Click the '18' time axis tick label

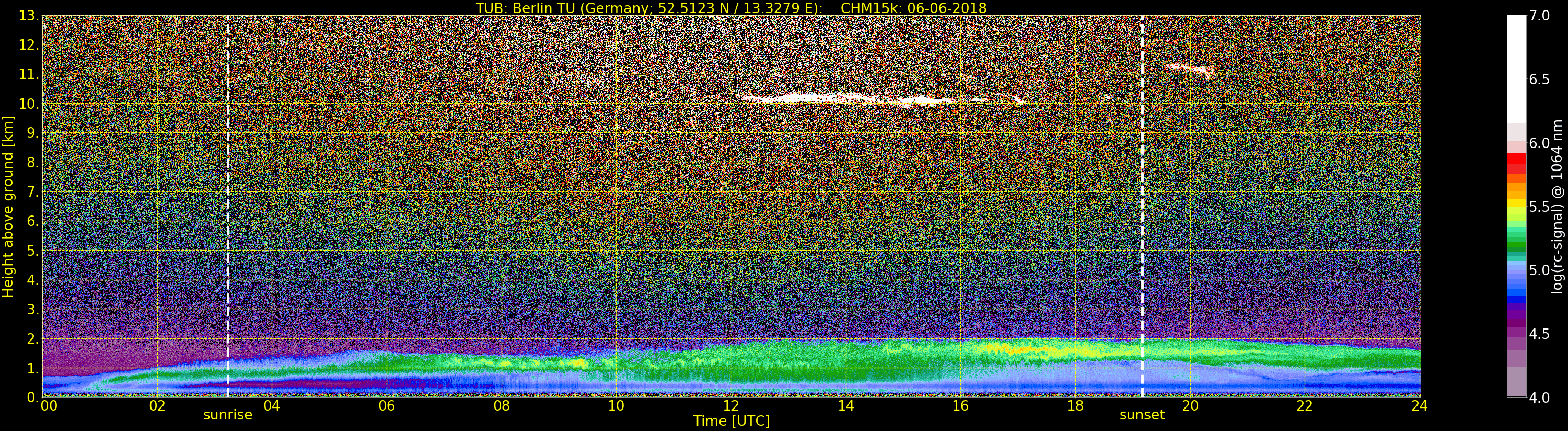[1075, 406]
